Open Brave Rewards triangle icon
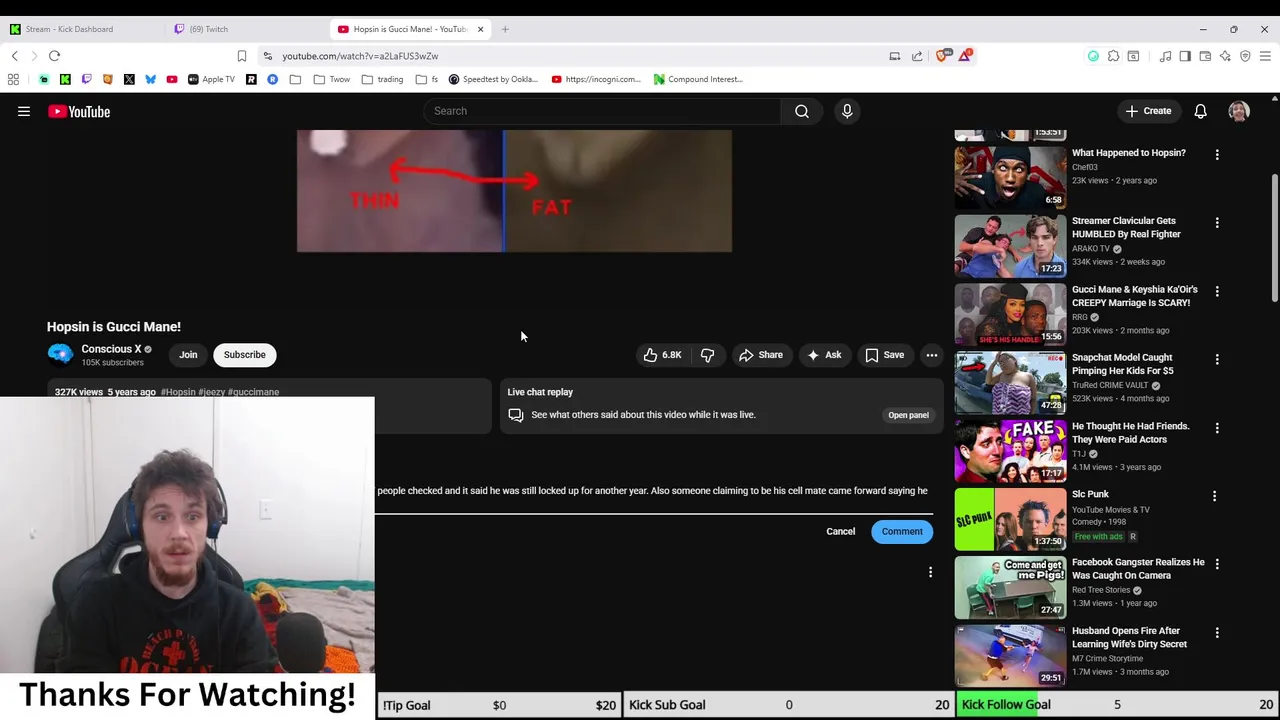 click(x=965, y=56)
